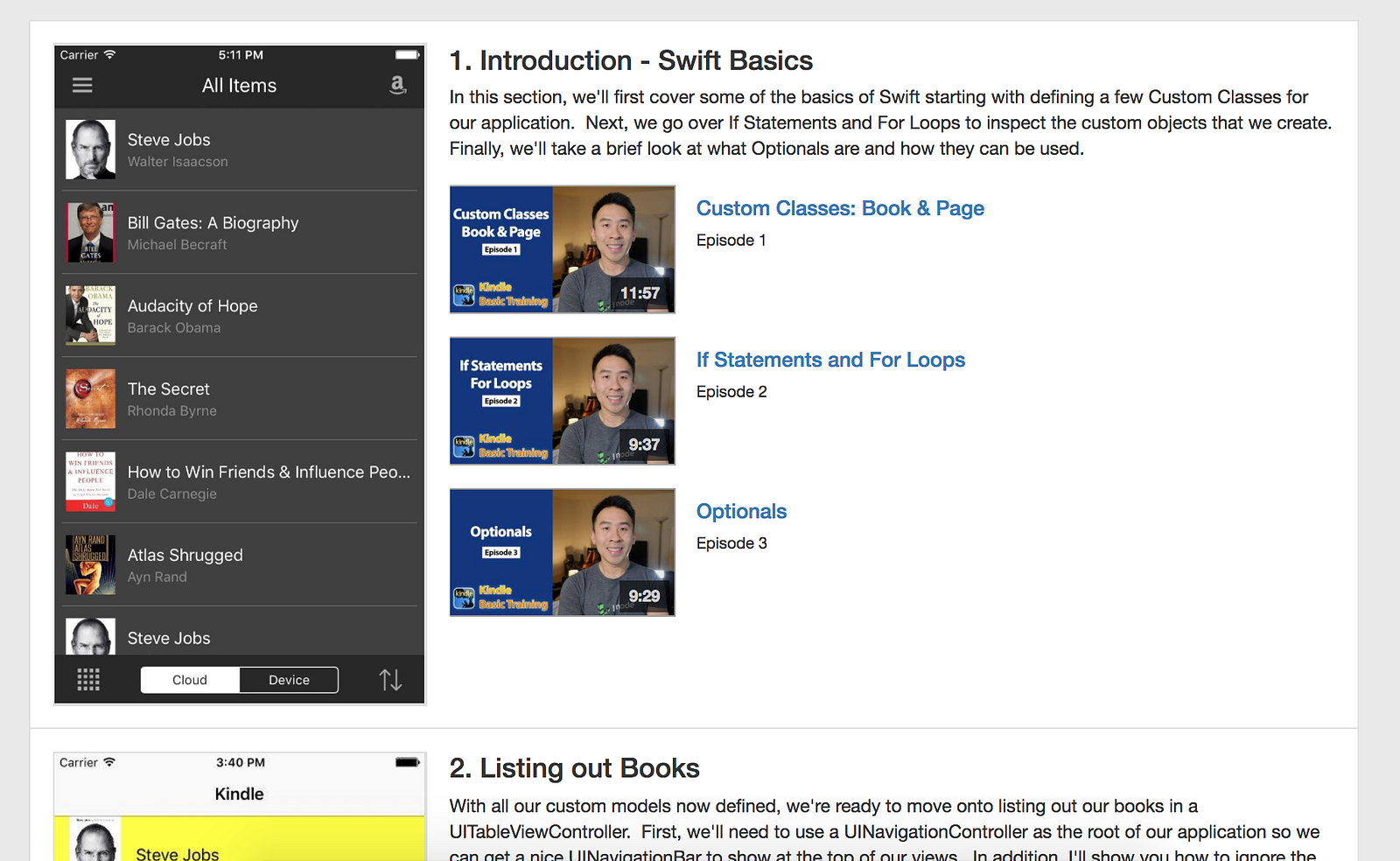This screenshot has height=861, width=1400.
Task: Switch to the Device segment
Action: coord(289,680)
